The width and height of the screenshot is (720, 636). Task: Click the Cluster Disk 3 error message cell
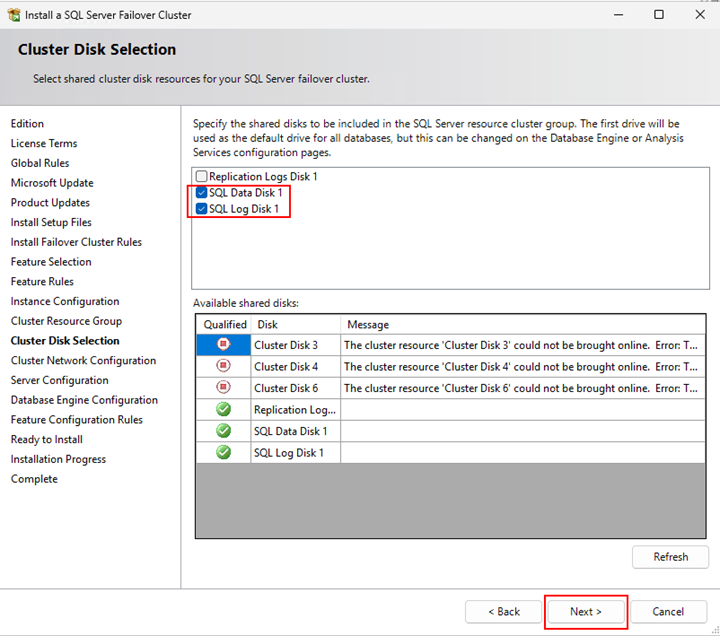click(523, 345)
